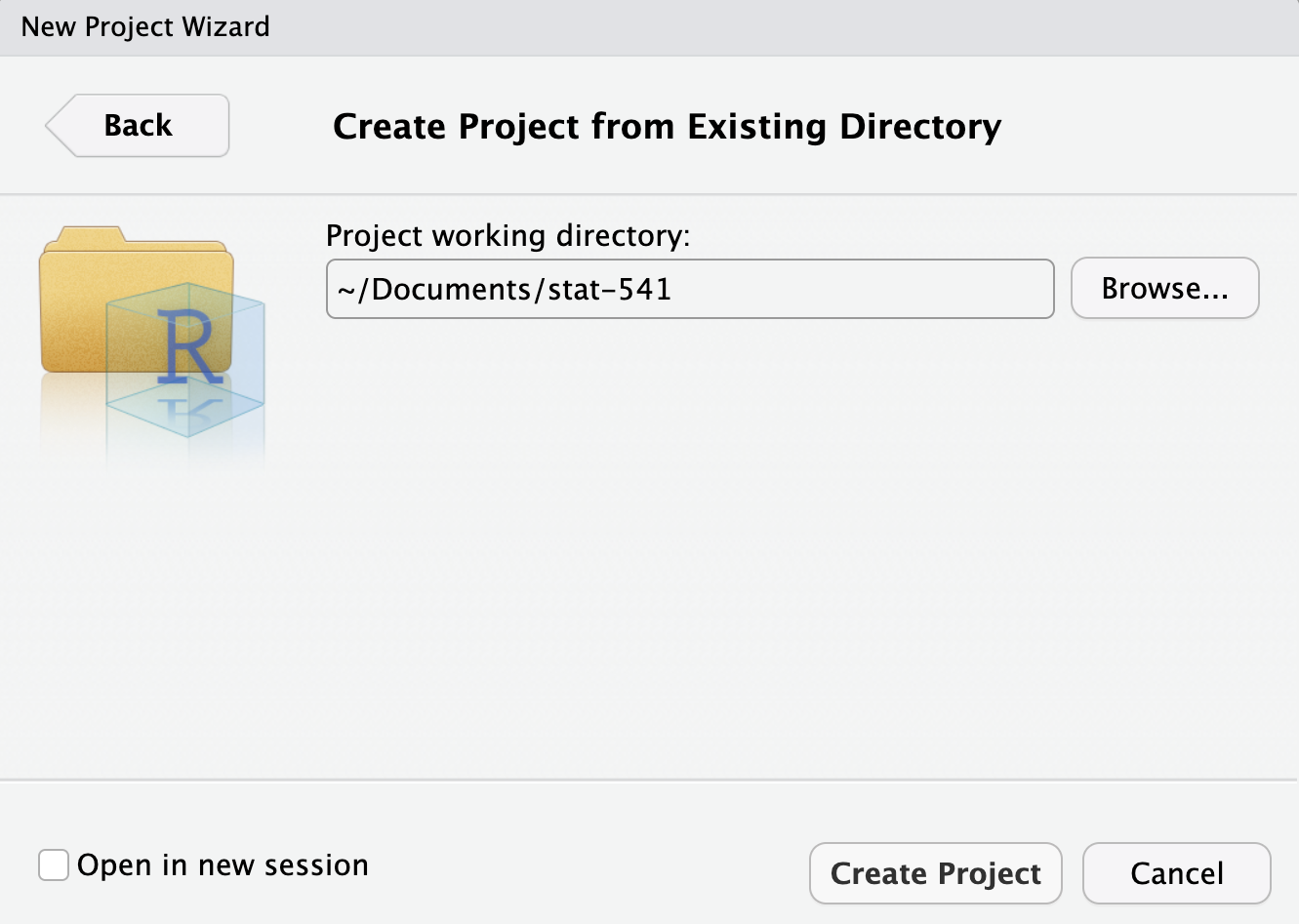This screenshot has width=1299, height=924.
Task: Click the Create Project from Existing Directory heading
Action: pyautogui.click(x=666, y=126)
